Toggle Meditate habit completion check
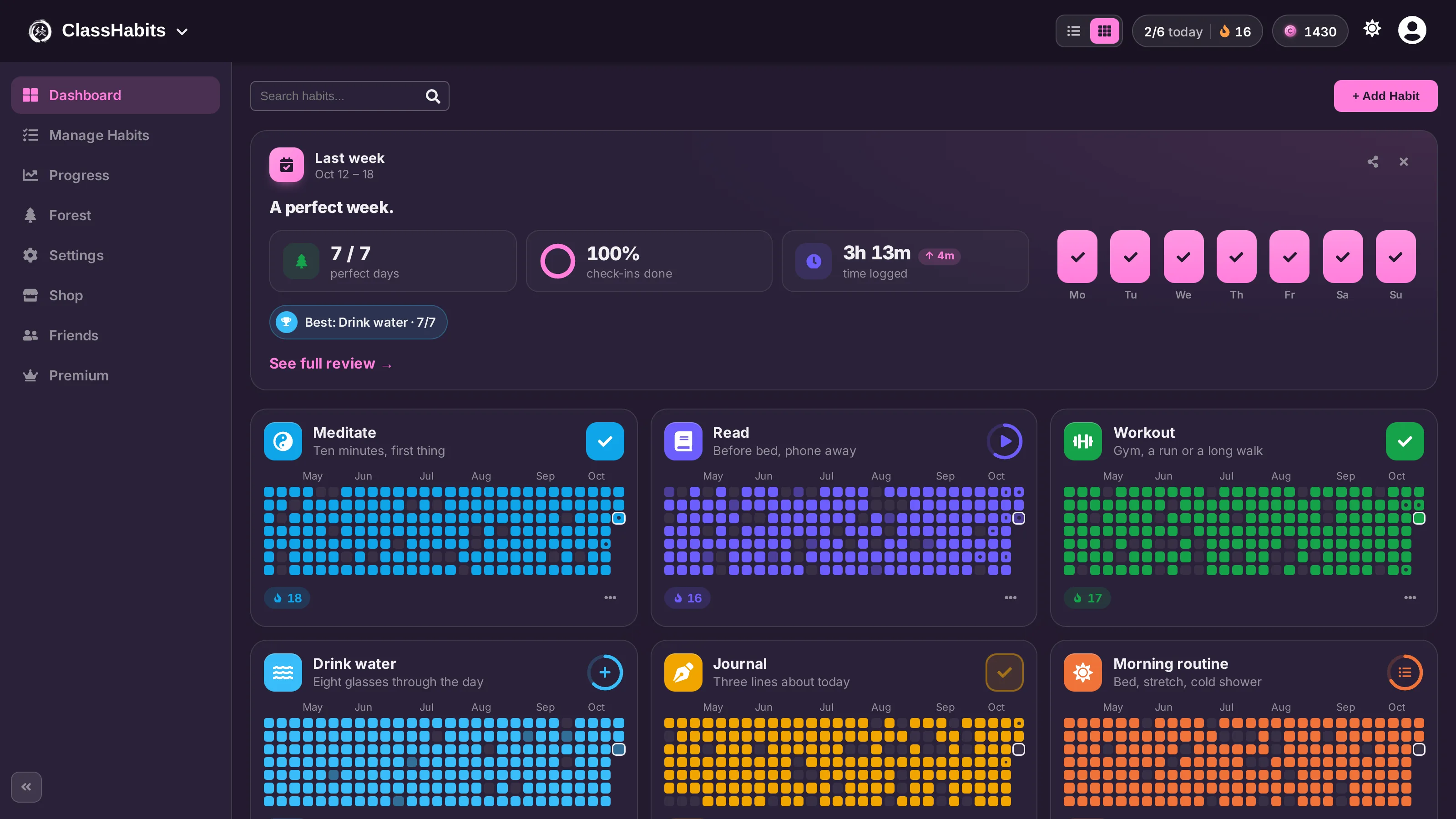Viewport: 1456px width, 819px height. pos(605,441)
